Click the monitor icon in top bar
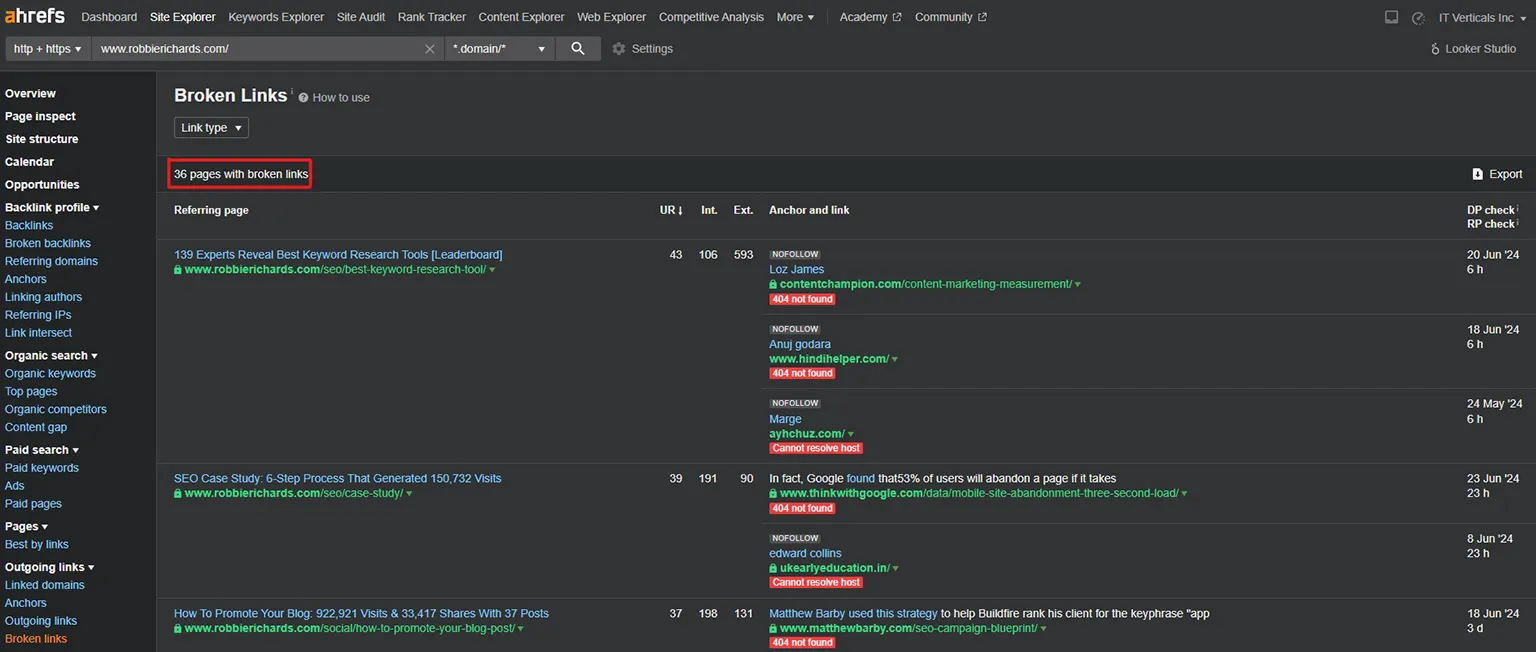The width and height of the screenshot is (1536, 652). tap(1391, 17)
